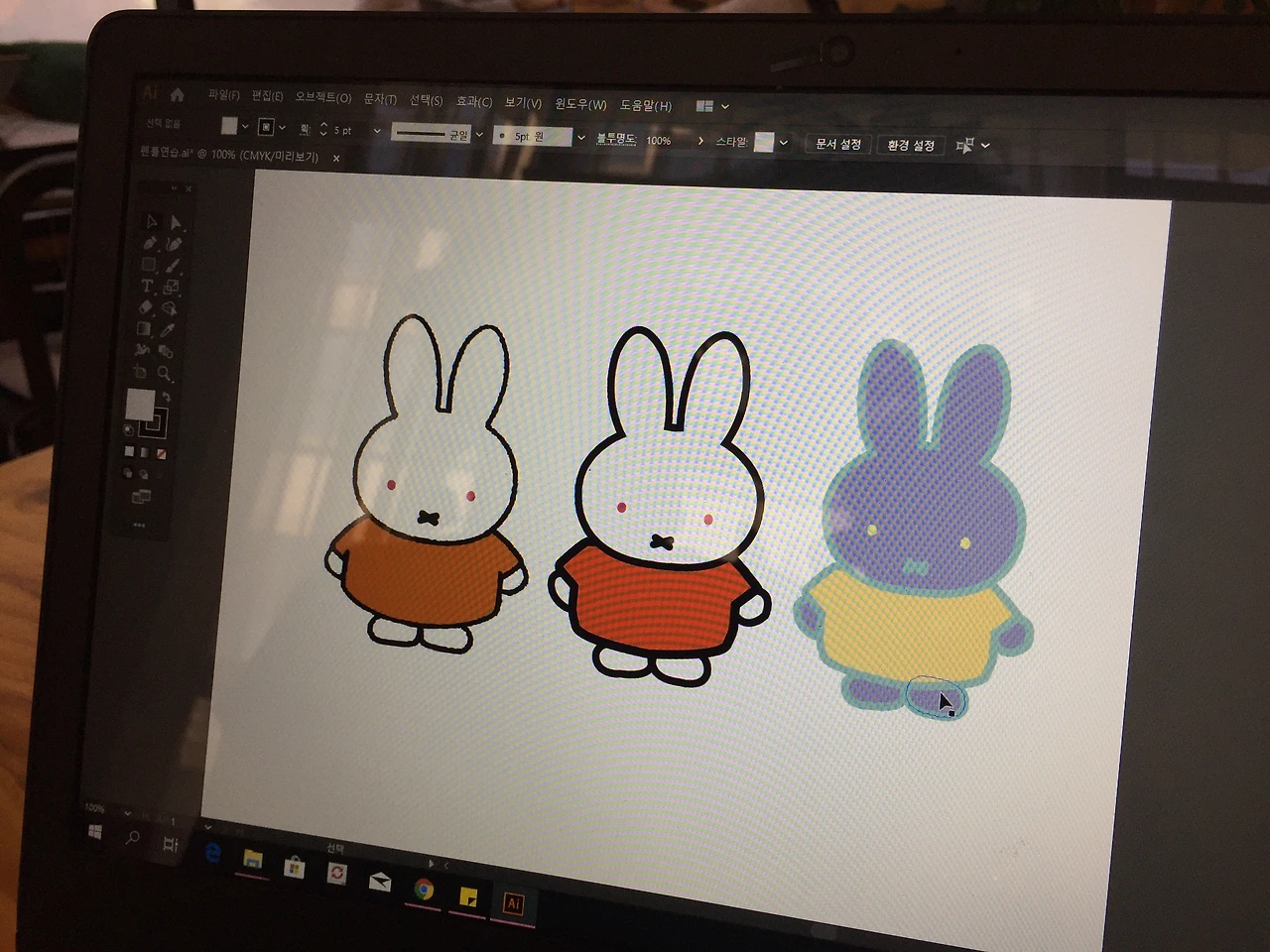Select the Eraser tool
The image size is (1270, 952).
tap(146, 308)
